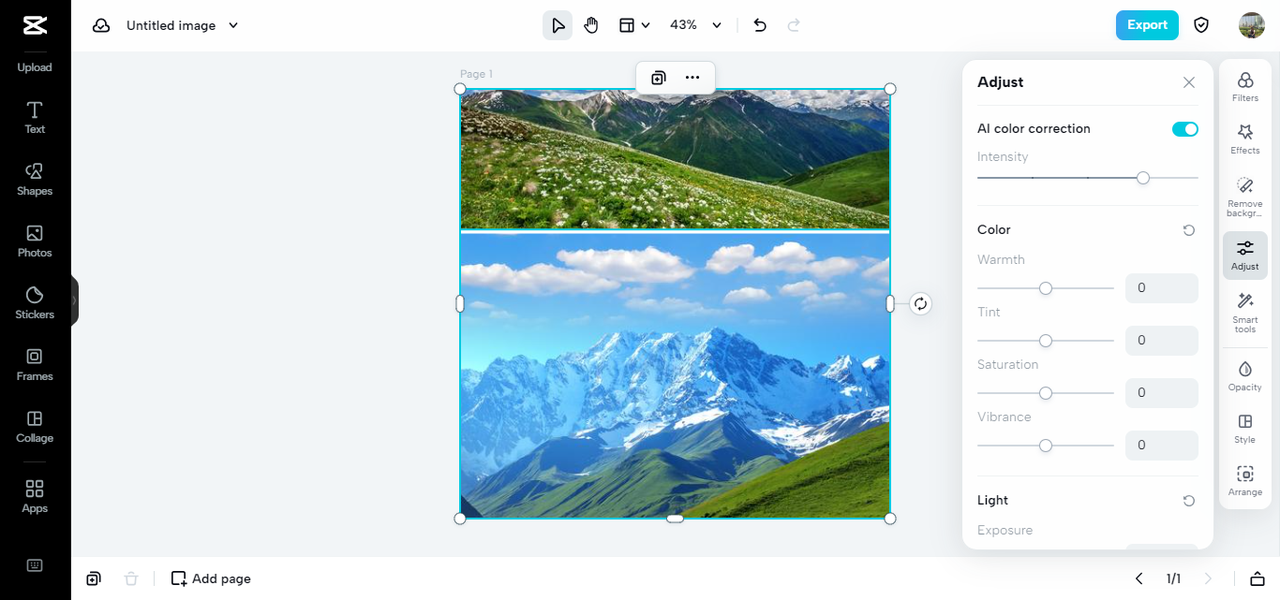Image resolution: width=1280 pixels, height=600 pixels.
Task: Open the layers icon at bottom right
Action: pyautogui.click(x=1257, y=578)
